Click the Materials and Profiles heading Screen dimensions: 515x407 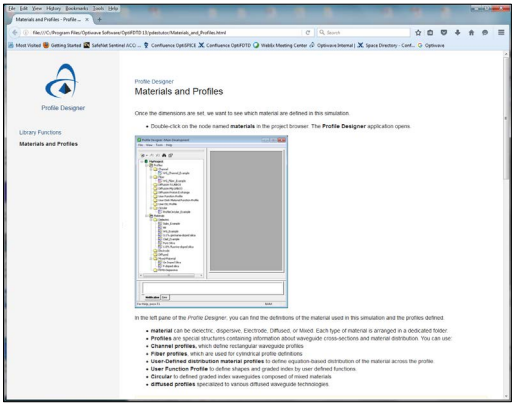pos(179,92)
